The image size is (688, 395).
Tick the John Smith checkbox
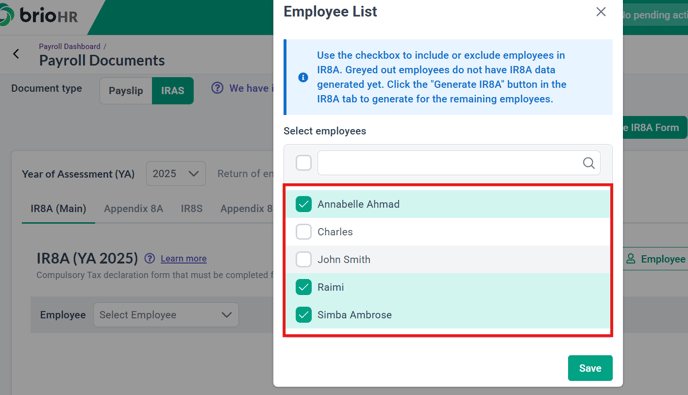(304, 259)
